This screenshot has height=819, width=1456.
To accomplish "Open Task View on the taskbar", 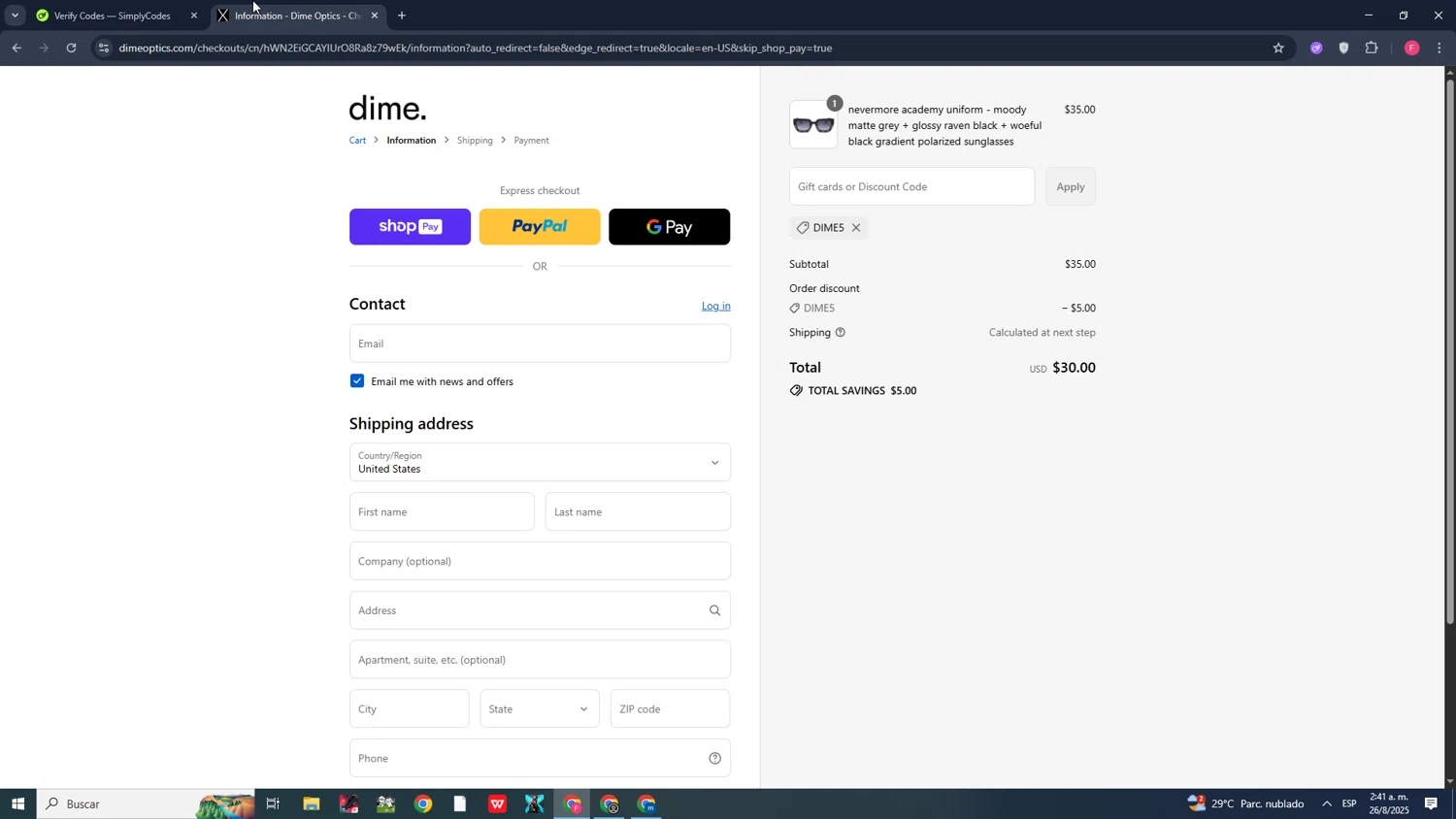I will [x=273, y=804].
